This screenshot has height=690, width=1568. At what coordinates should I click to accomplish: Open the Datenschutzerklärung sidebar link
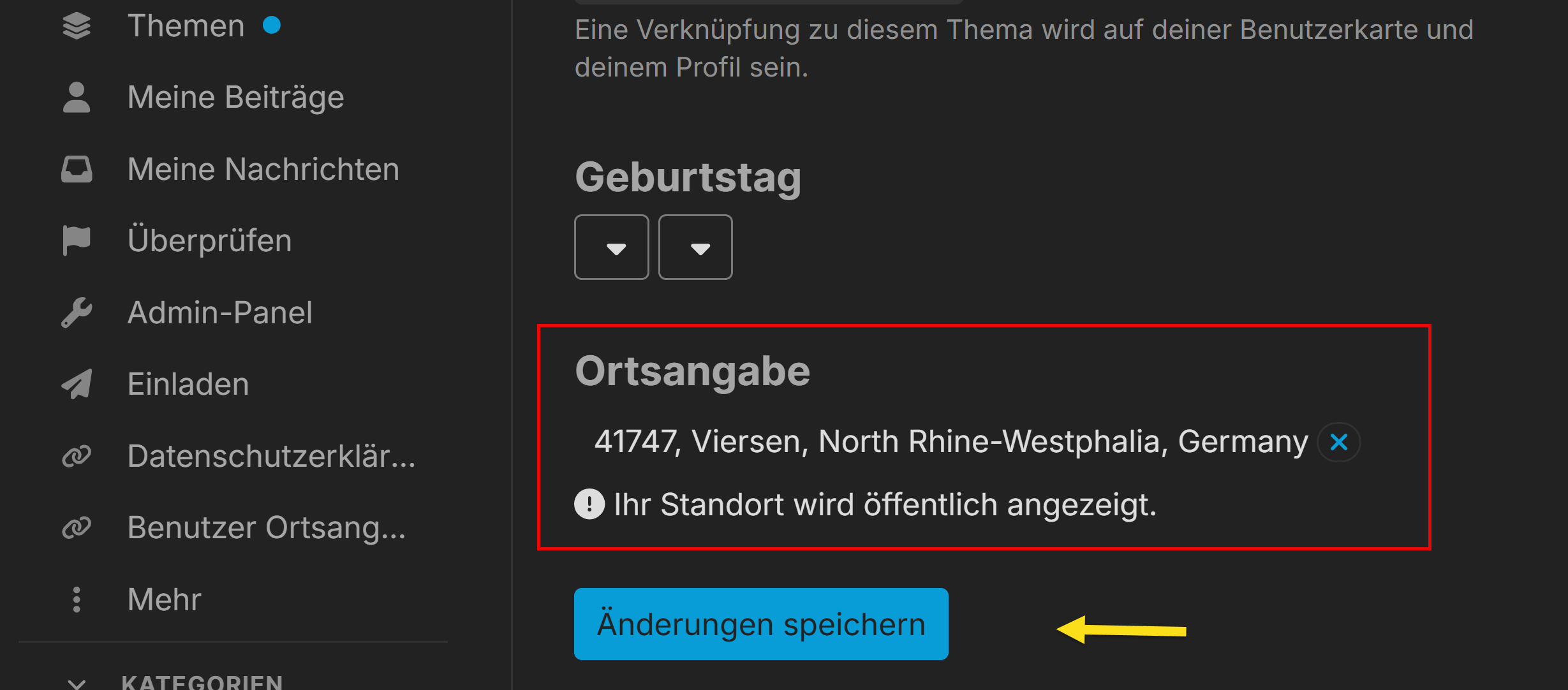pyautogui.click(x=271, y=456)
